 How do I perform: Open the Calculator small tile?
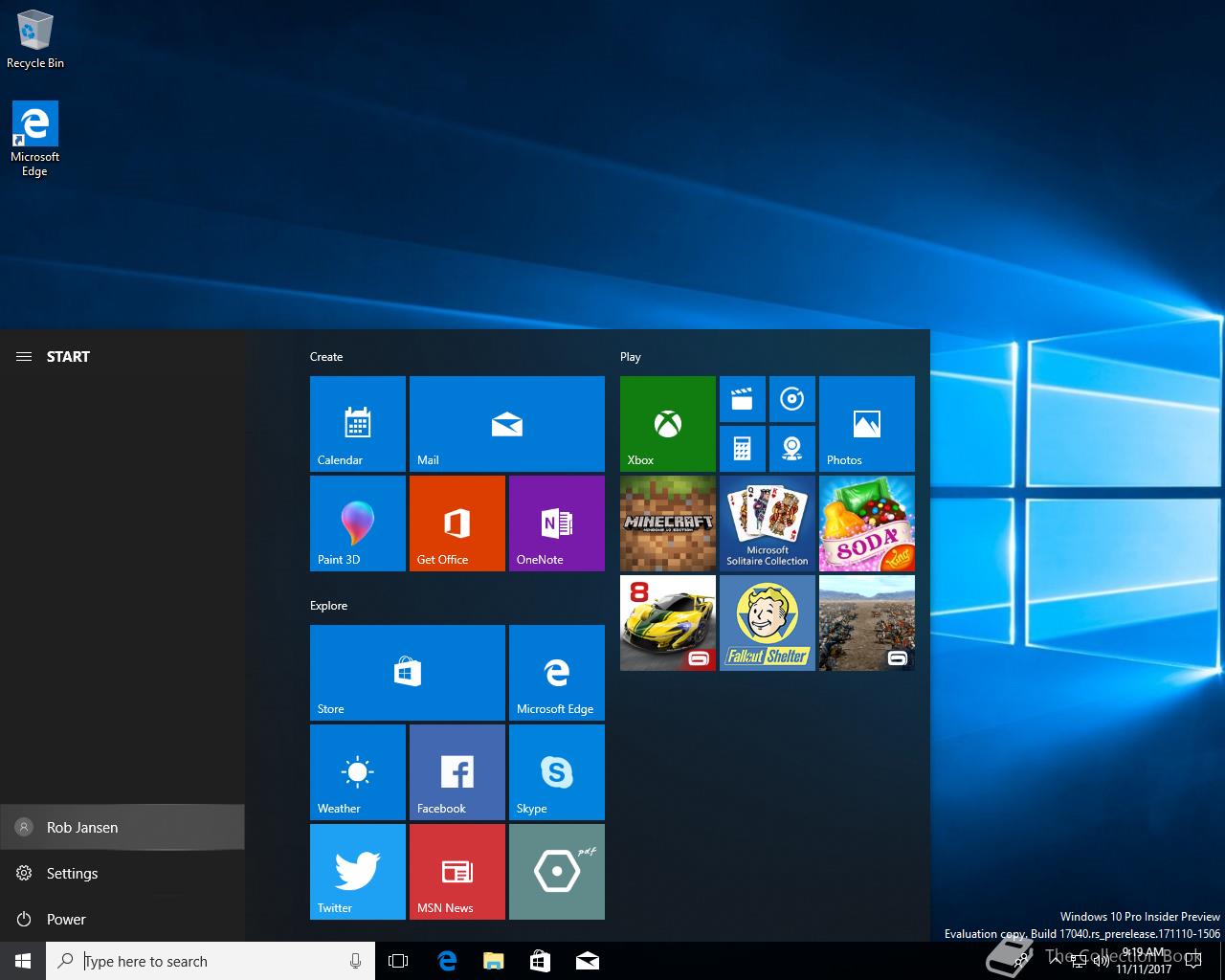coord(743,449)
